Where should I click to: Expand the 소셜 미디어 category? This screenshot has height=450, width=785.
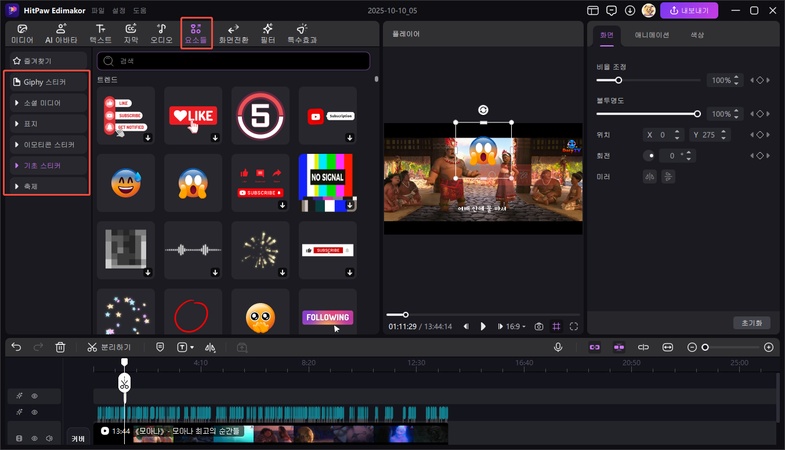point(46,103)
